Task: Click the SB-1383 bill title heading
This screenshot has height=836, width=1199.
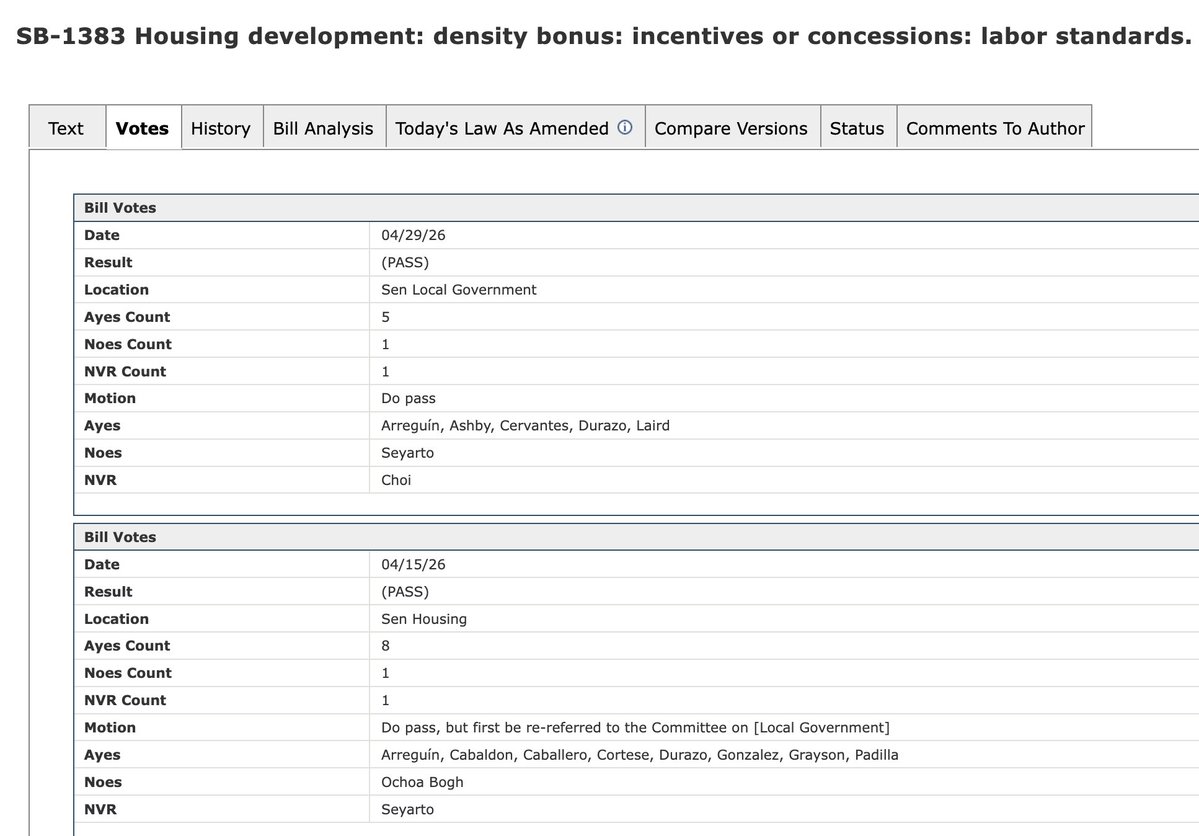Action: [x=603, y=36]
